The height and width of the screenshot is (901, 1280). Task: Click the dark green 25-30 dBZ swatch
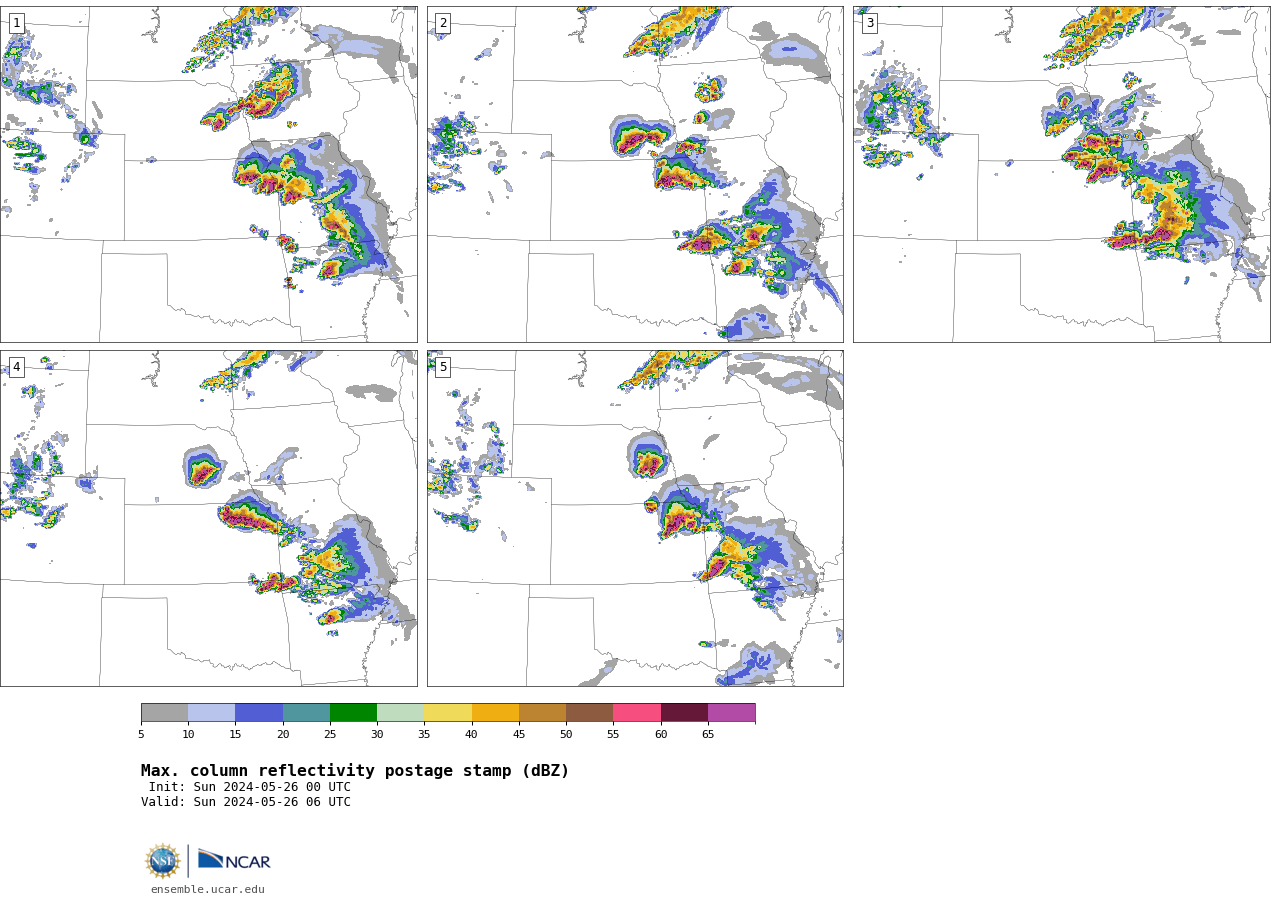click(x=353, y=712)
